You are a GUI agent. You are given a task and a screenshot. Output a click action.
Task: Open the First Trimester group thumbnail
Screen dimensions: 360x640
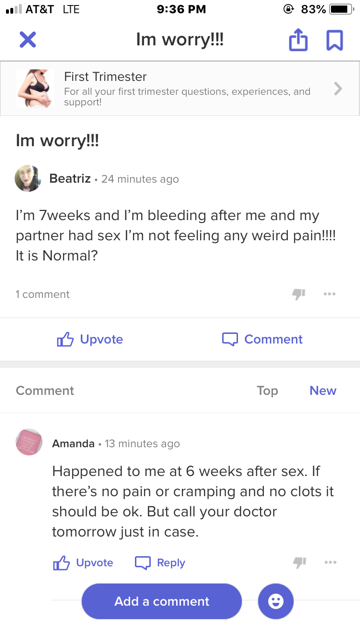pyautogui.click(x=35, y=88)
